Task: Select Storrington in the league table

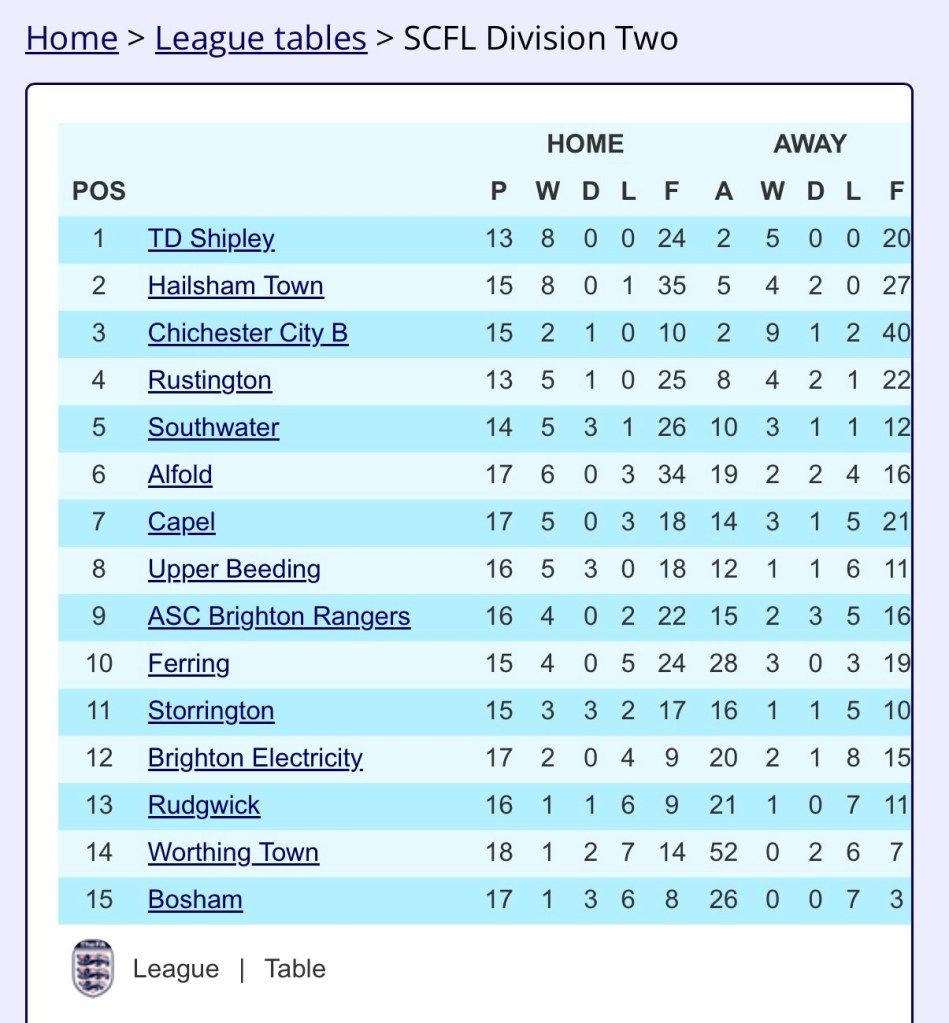Action: (211, 711)
